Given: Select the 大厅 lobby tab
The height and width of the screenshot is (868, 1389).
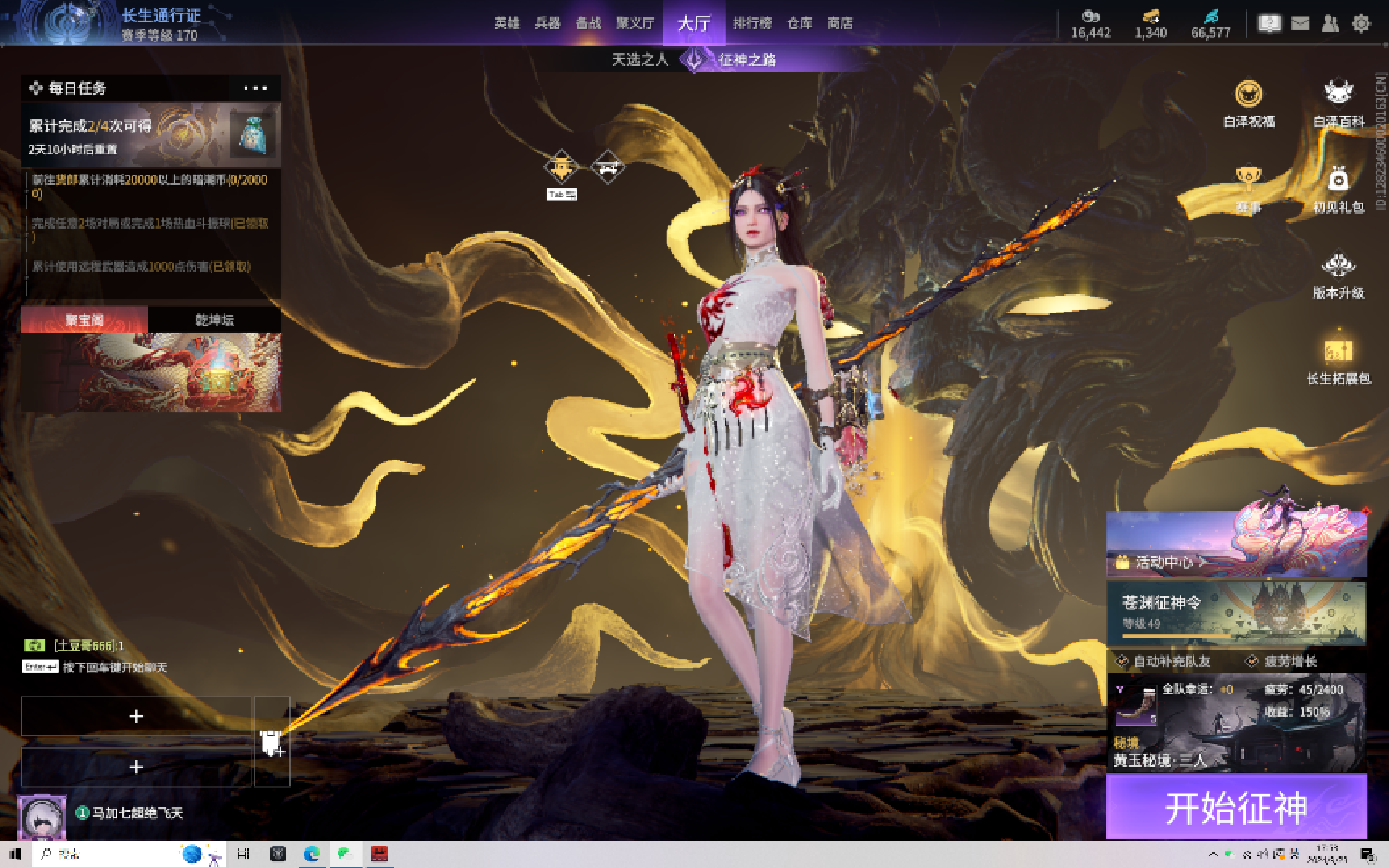Looking at the screenshot, I should coord(694,23).
